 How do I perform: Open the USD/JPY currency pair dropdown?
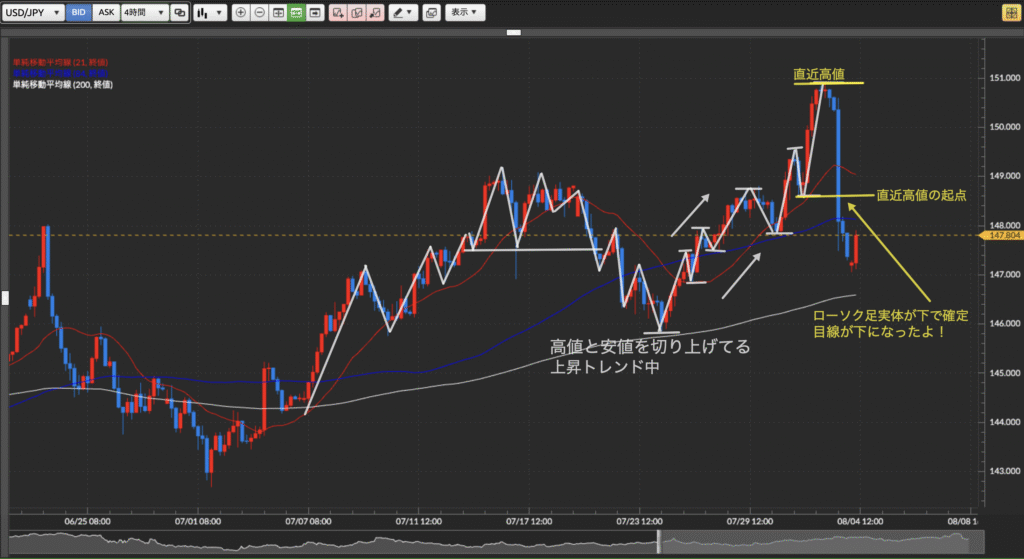click(33, 12)
